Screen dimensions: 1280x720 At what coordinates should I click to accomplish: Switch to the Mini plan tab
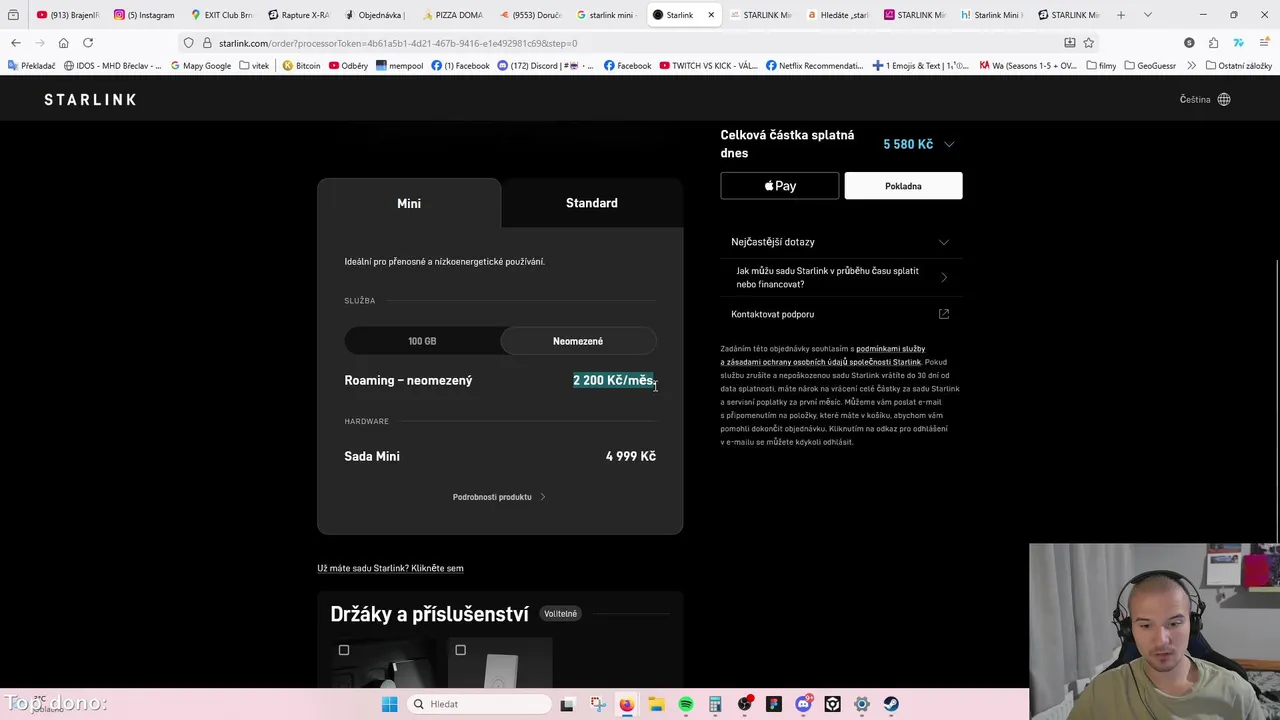[x=409, y=203]
